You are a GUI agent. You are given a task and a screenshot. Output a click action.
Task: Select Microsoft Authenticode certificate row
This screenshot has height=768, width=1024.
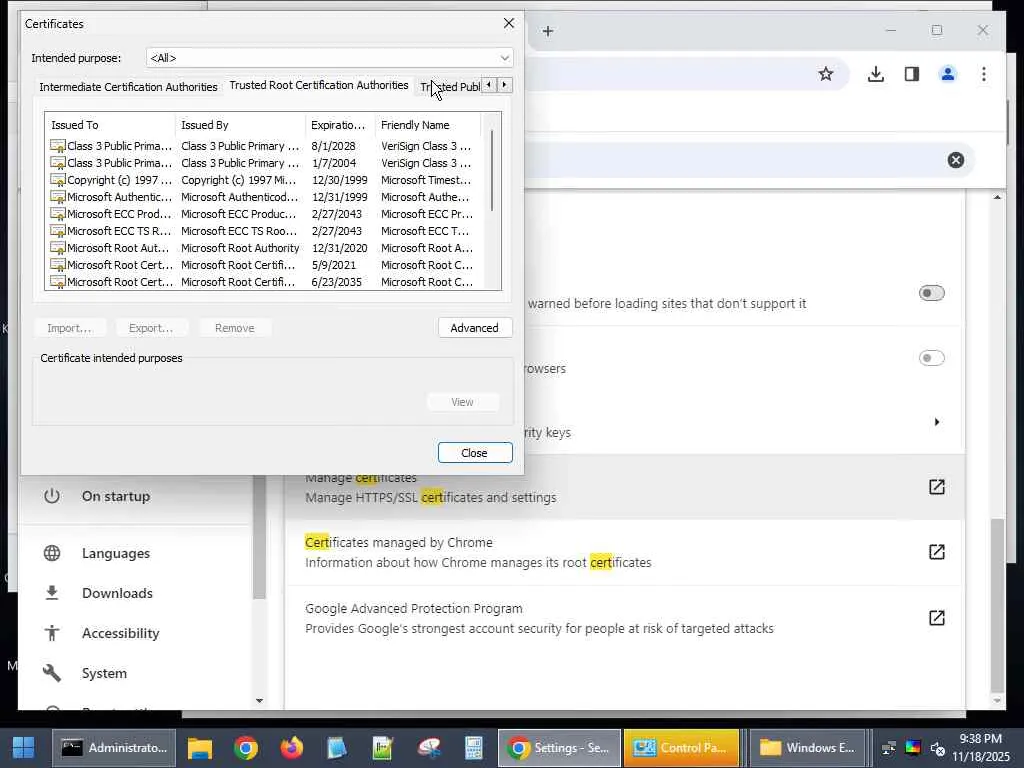pos(264,197)
